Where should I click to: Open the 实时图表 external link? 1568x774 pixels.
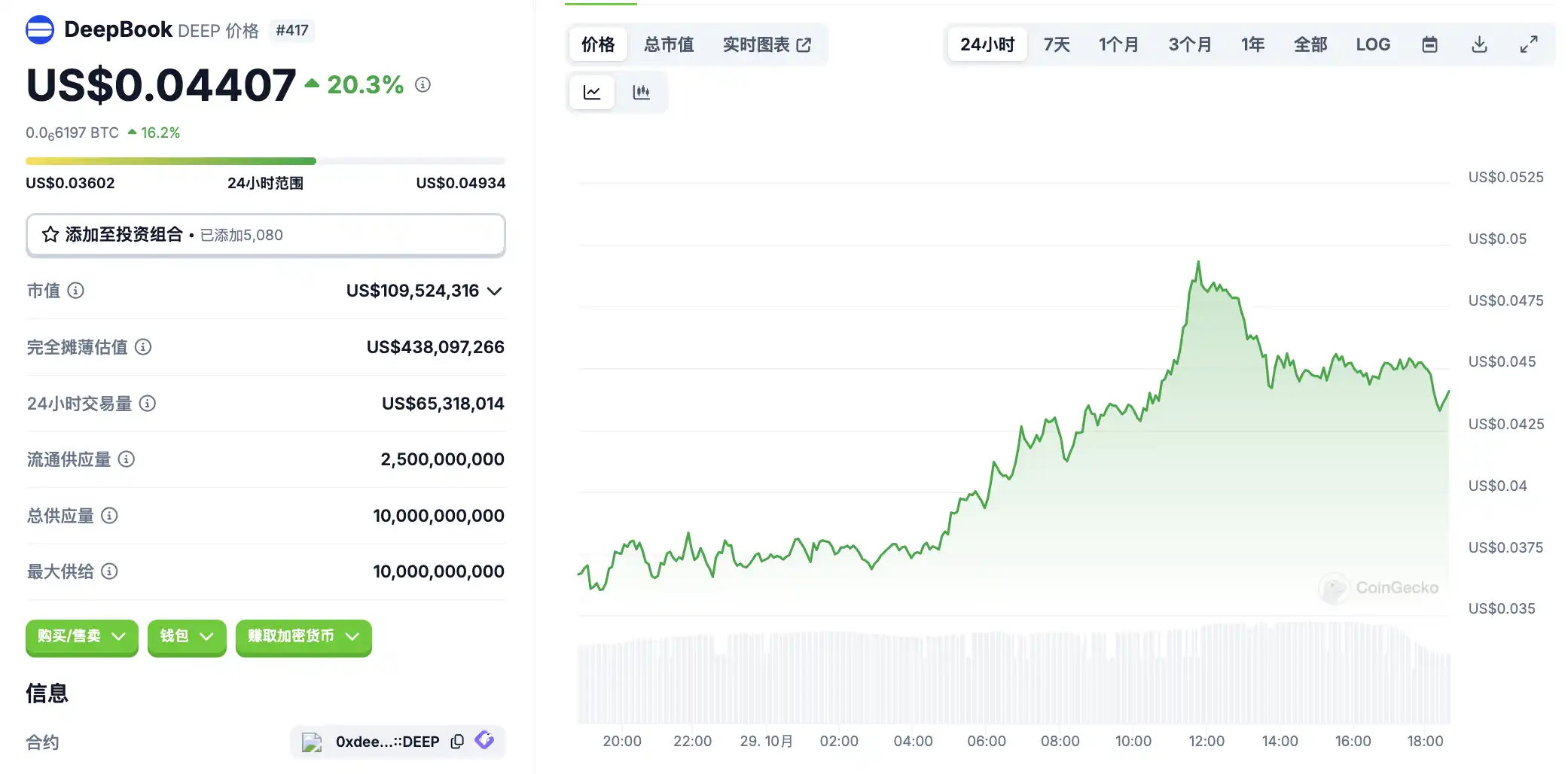pos(766,45)
